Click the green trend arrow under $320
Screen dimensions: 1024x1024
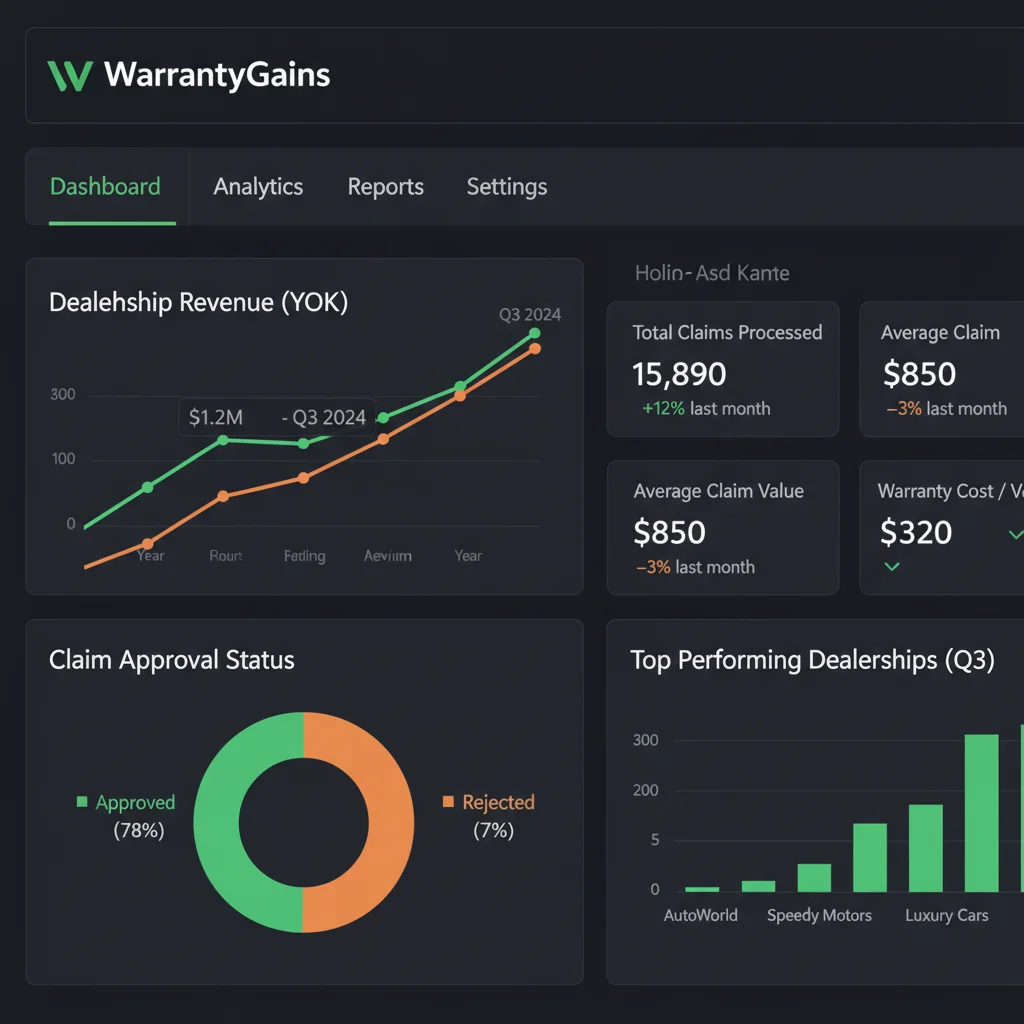(x=891, y=567)
